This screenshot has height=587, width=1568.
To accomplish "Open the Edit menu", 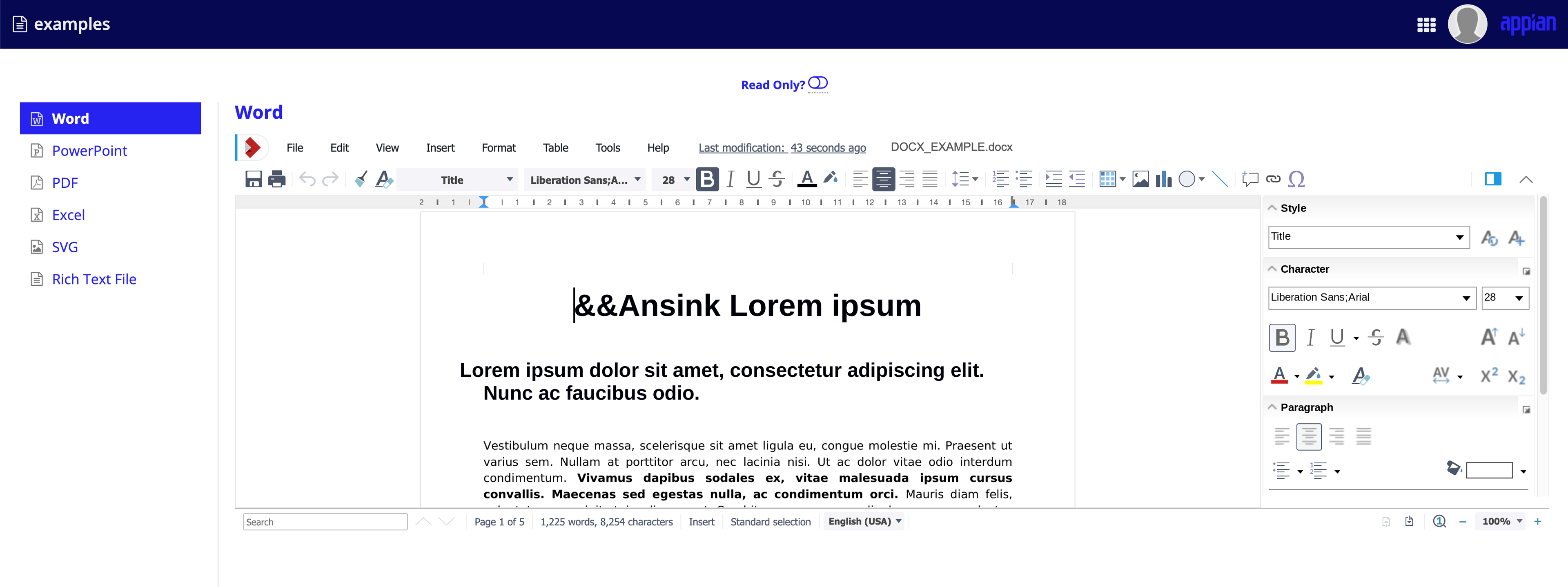I will pos(339,148).
